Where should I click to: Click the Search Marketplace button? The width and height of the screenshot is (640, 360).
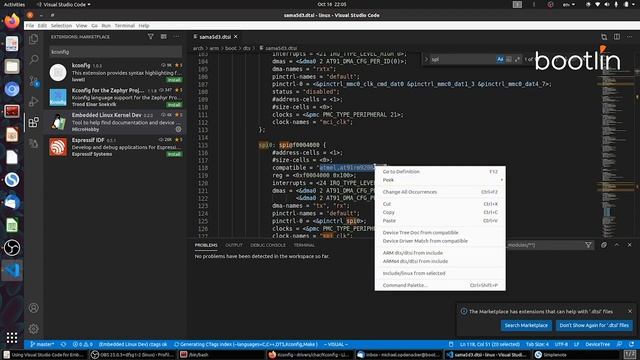pos(526,325)
